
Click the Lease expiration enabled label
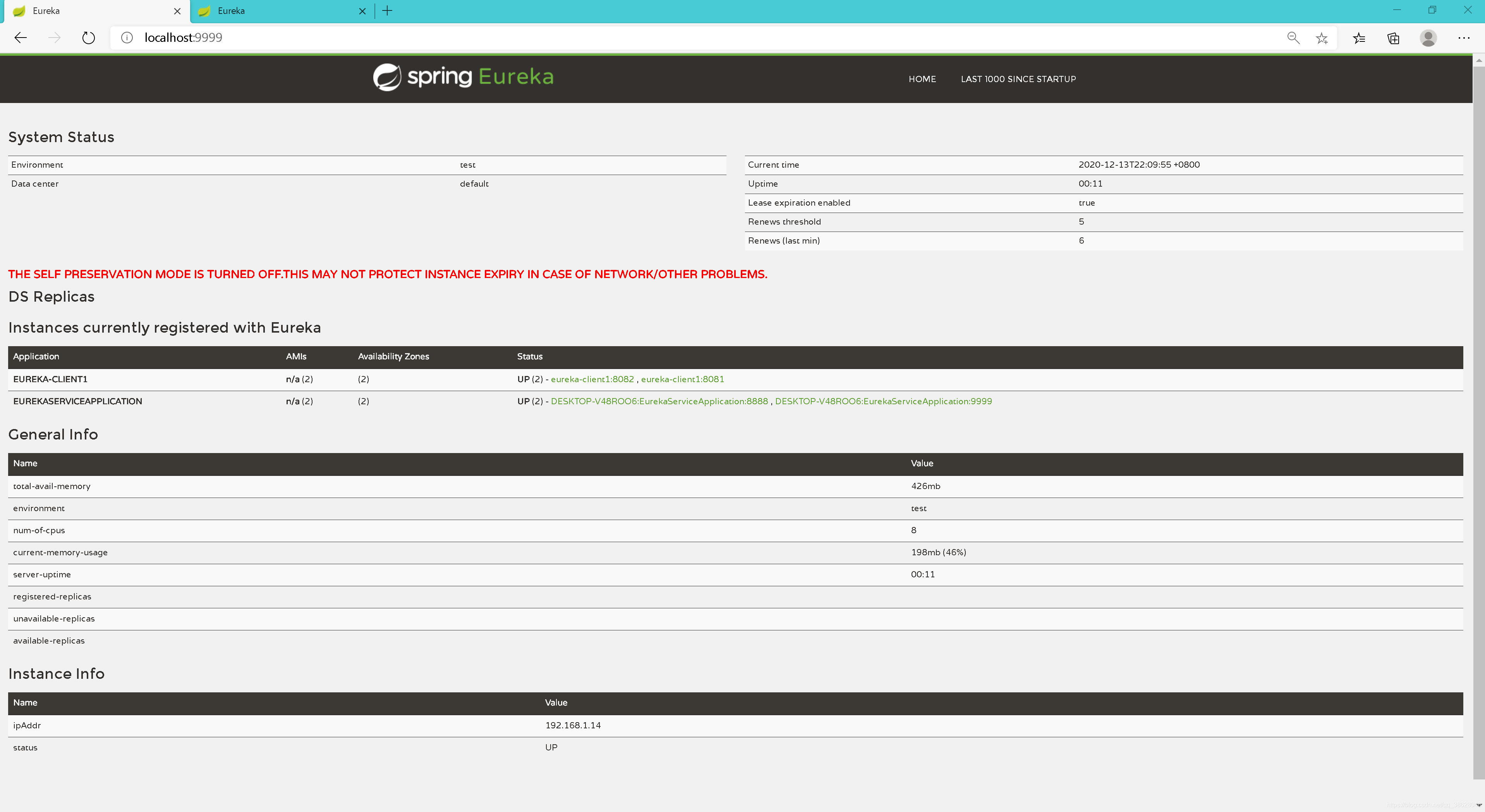click(x=798, y=203)
